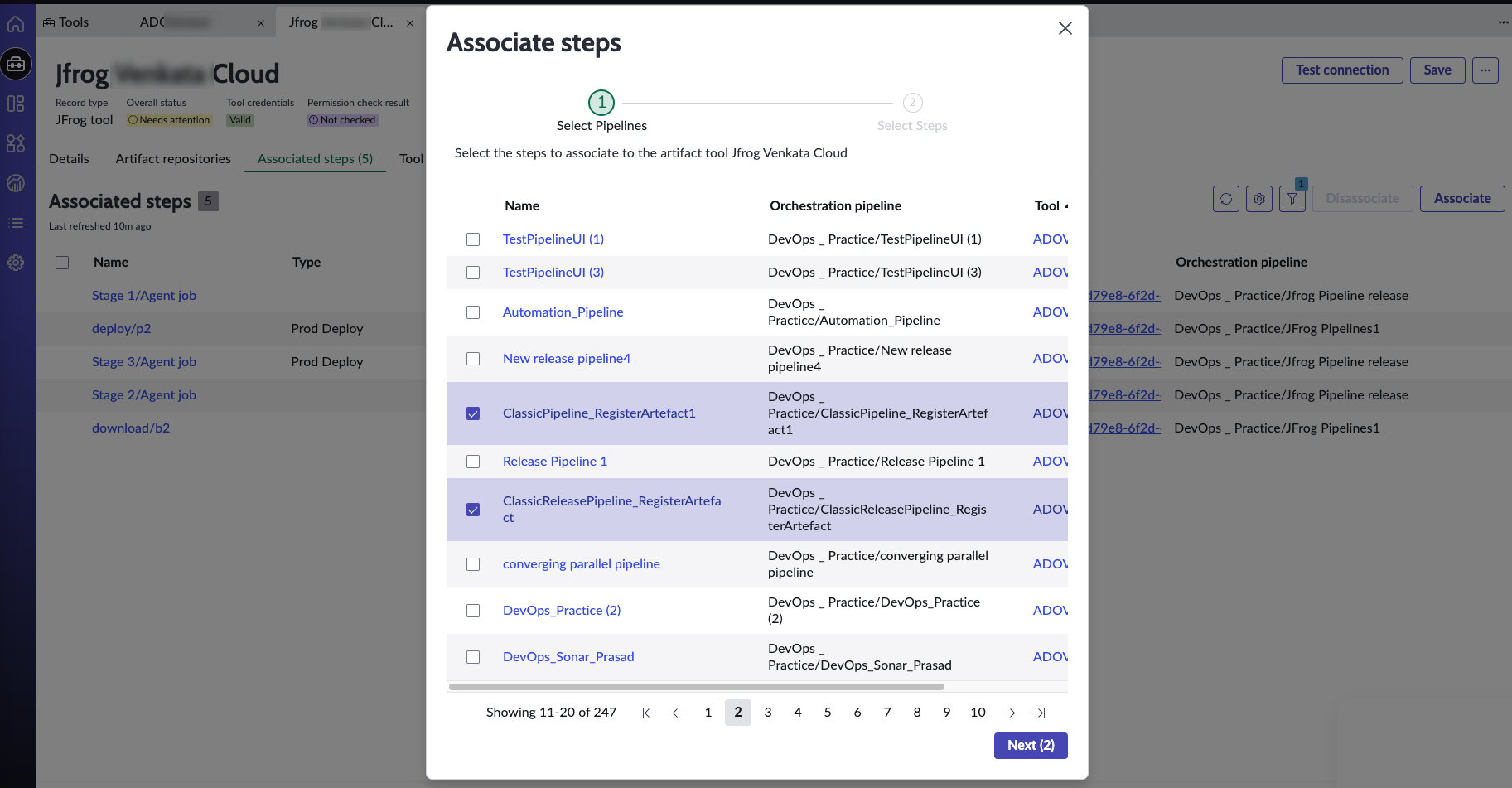Open list settings gear for Associated steps
Image resolution: width=1512 pixels, height=788 pixels.
(x=1259, y=199)
